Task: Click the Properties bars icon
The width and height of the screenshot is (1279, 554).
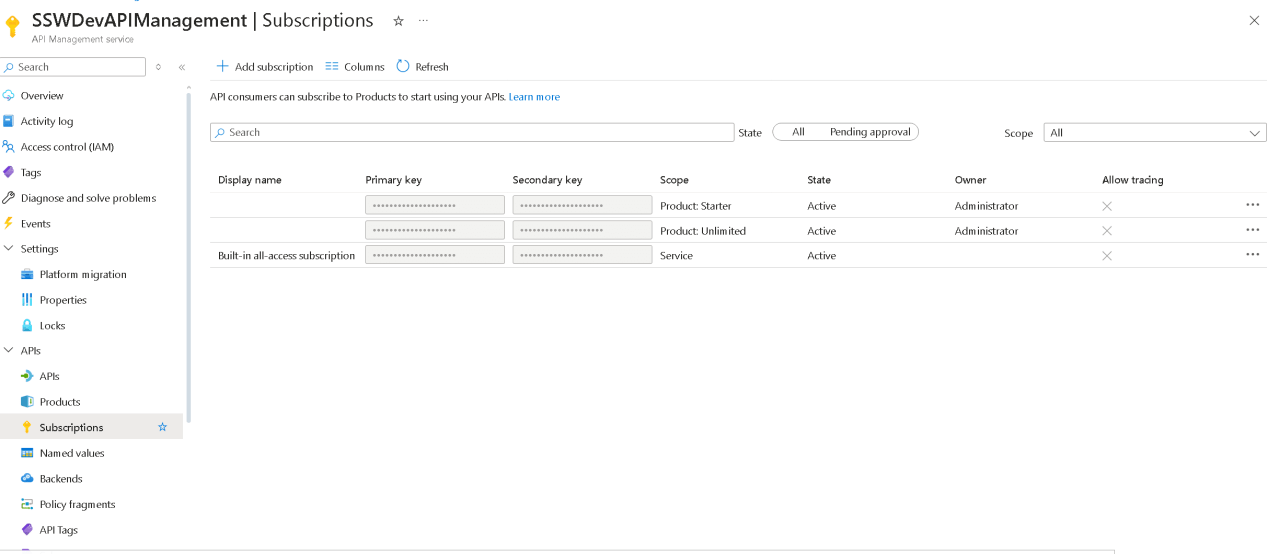Action: pos(27,300)
